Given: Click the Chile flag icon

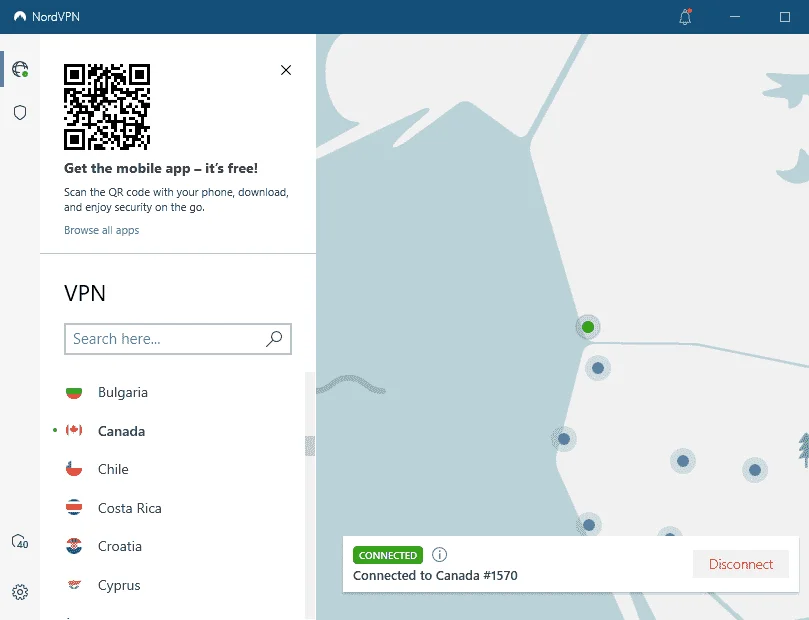Looking at the screenshot, I should [74, 469].
